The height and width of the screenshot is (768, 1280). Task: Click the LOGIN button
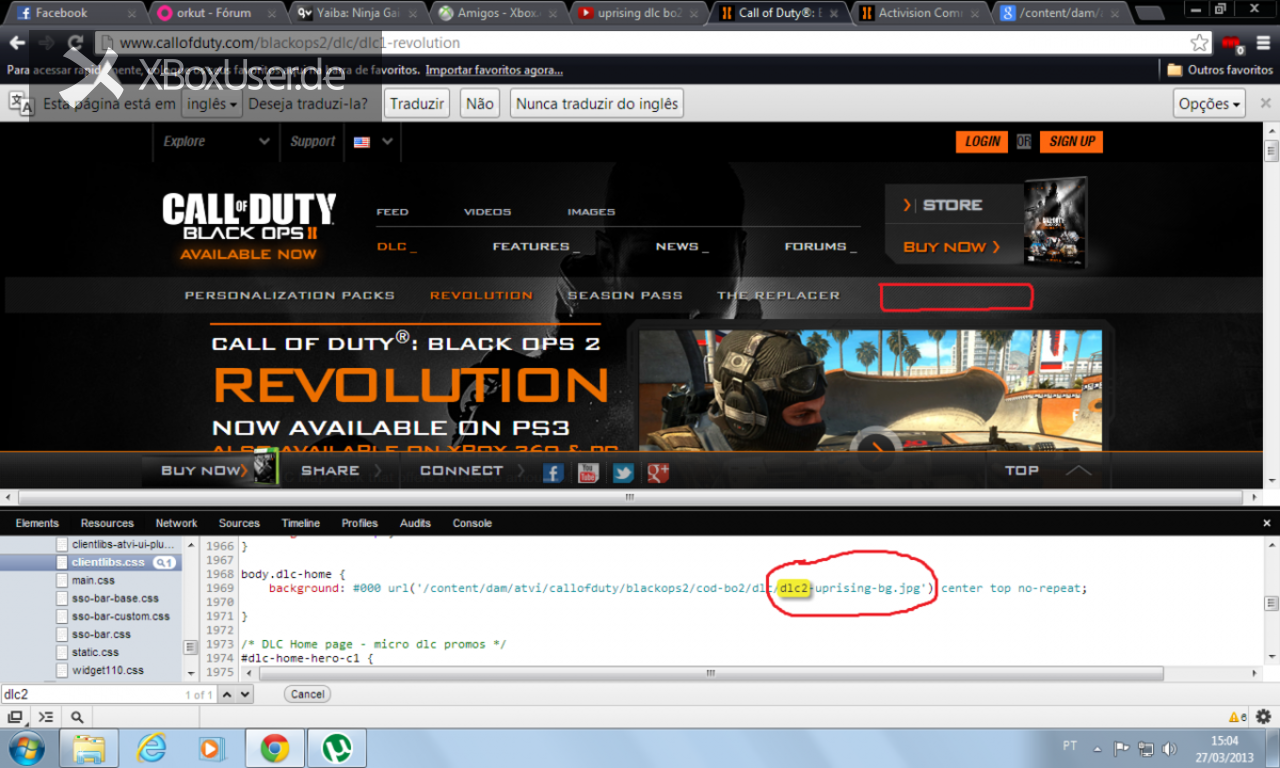coord(982,141)
